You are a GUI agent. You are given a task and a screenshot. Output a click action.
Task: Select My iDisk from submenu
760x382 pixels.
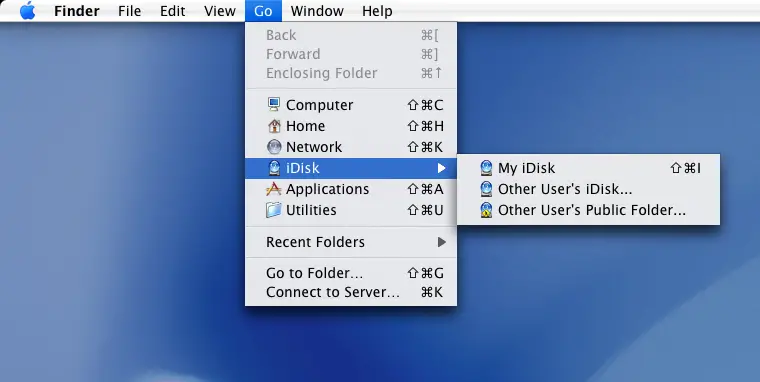[x=588, y=168]
